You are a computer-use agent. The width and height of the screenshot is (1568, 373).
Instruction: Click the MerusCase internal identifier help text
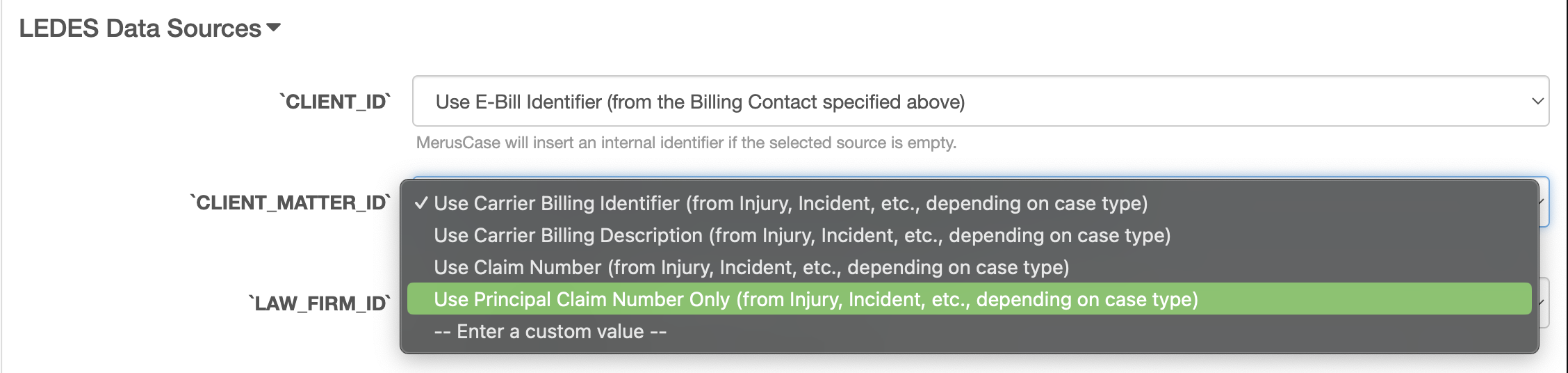click(686, 143)
